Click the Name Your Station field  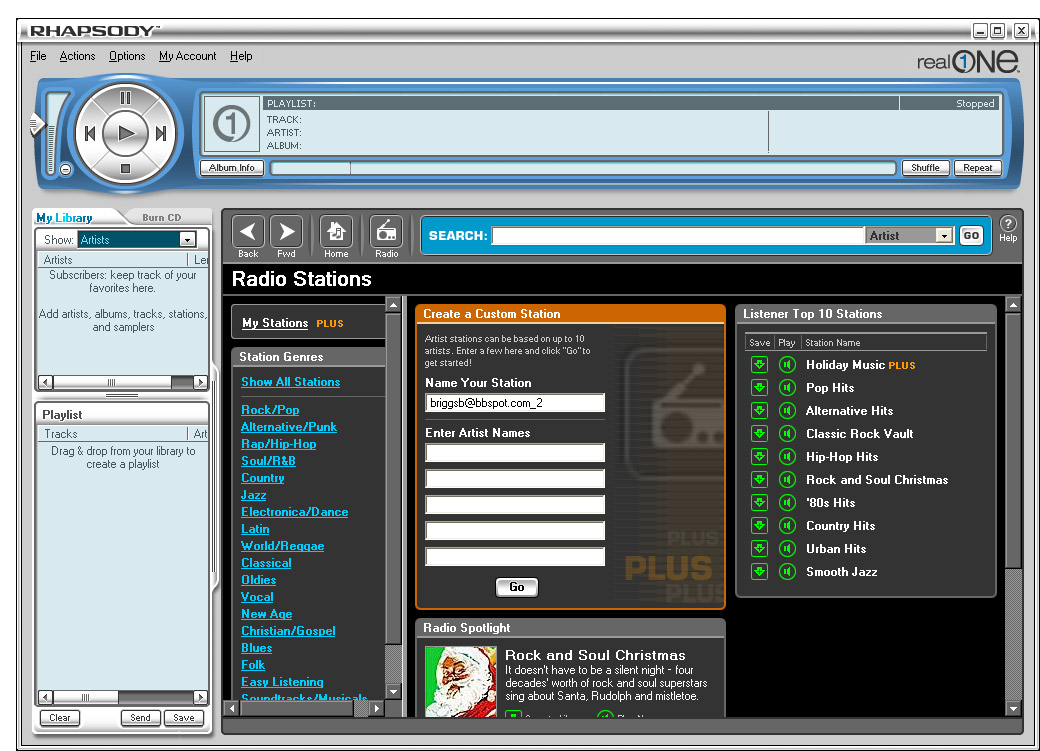point(515,403)
